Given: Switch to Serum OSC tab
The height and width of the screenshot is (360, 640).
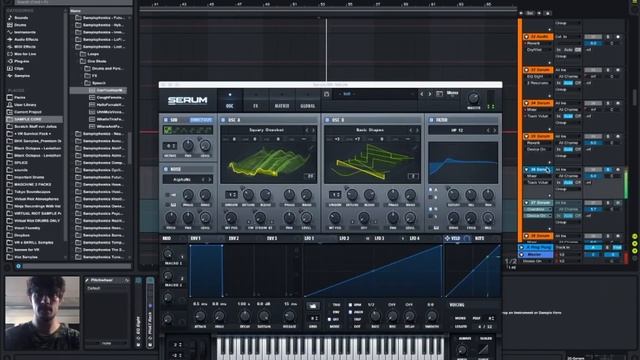Looking at the screenshot, I should click(x=230, y=100).
